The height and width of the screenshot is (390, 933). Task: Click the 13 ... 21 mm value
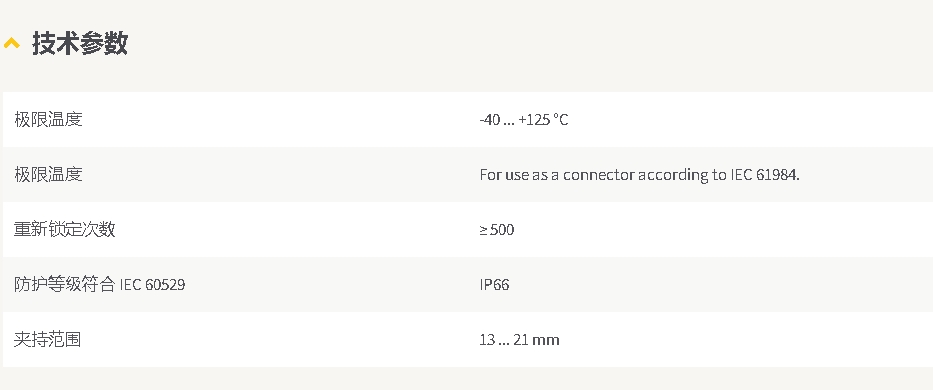(x=519, y=340)
